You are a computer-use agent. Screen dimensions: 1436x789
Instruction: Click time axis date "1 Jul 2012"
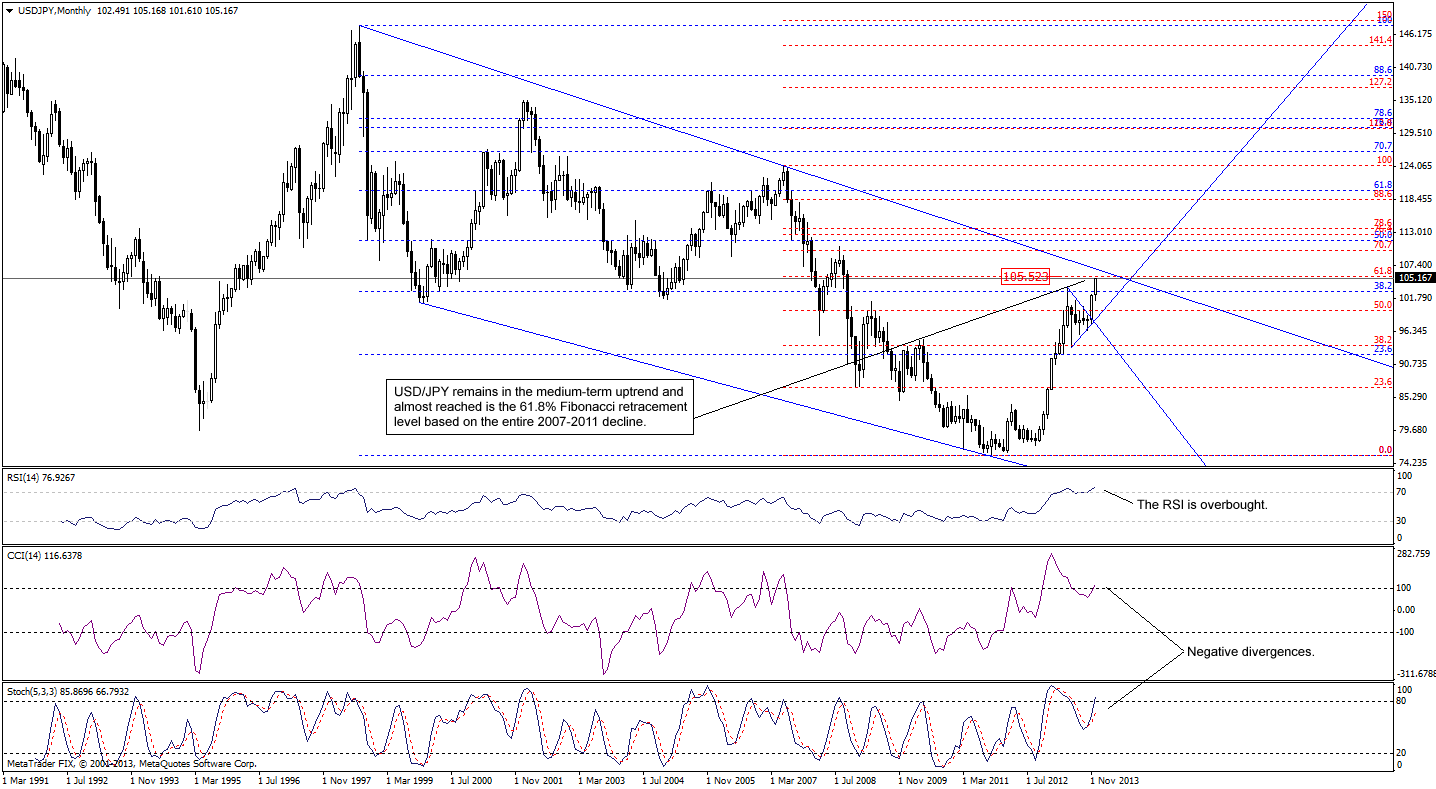coord(1047,779)
